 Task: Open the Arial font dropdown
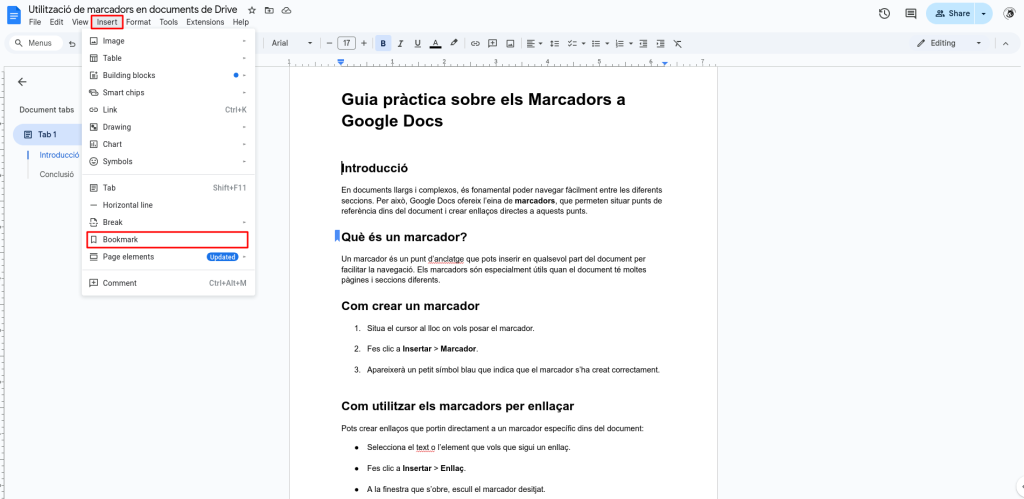(291, 43)
